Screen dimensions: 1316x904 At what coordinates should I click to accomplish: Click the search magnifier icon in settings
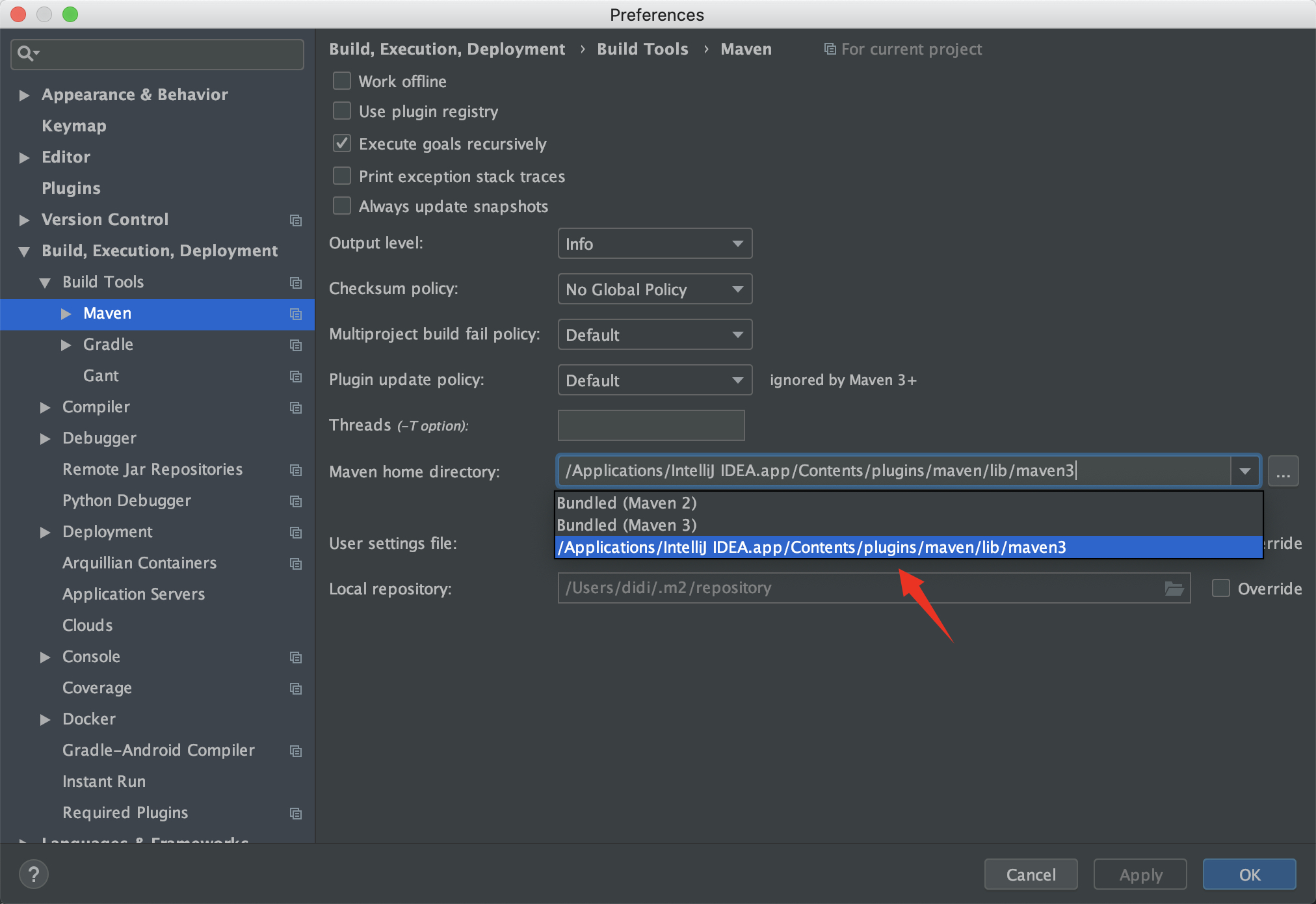tap(26, 53)
